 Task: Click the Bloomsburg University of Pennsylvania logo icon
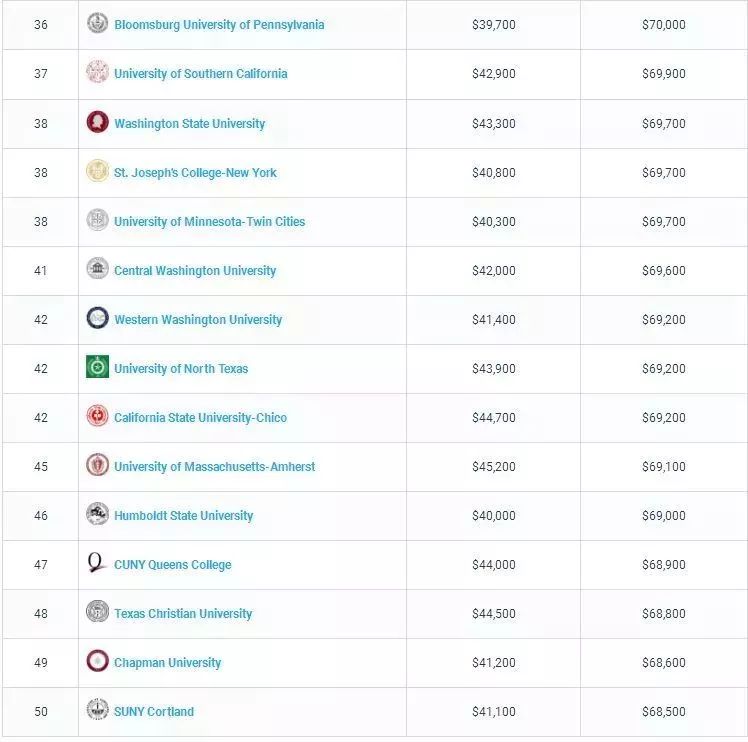(x=97, y=23)
